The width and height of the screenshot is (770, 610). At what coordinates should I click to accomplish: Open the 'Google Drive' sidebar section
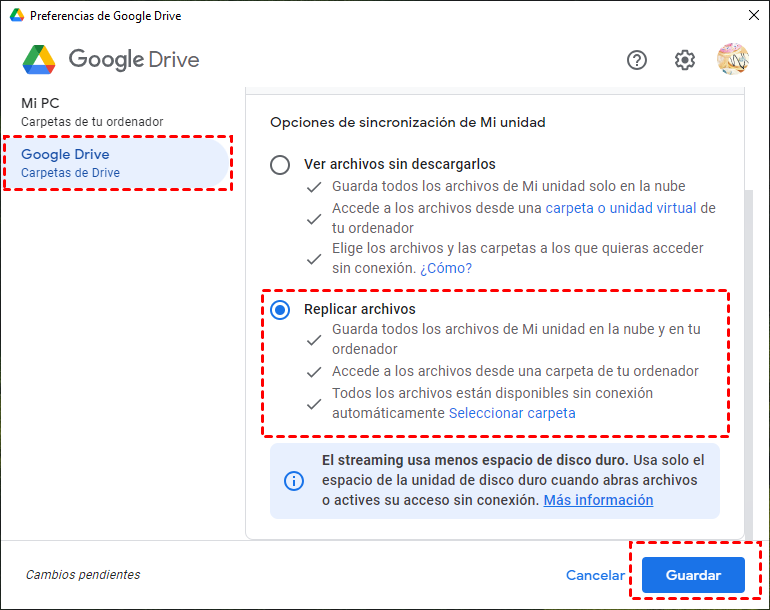tap(117, 163)
